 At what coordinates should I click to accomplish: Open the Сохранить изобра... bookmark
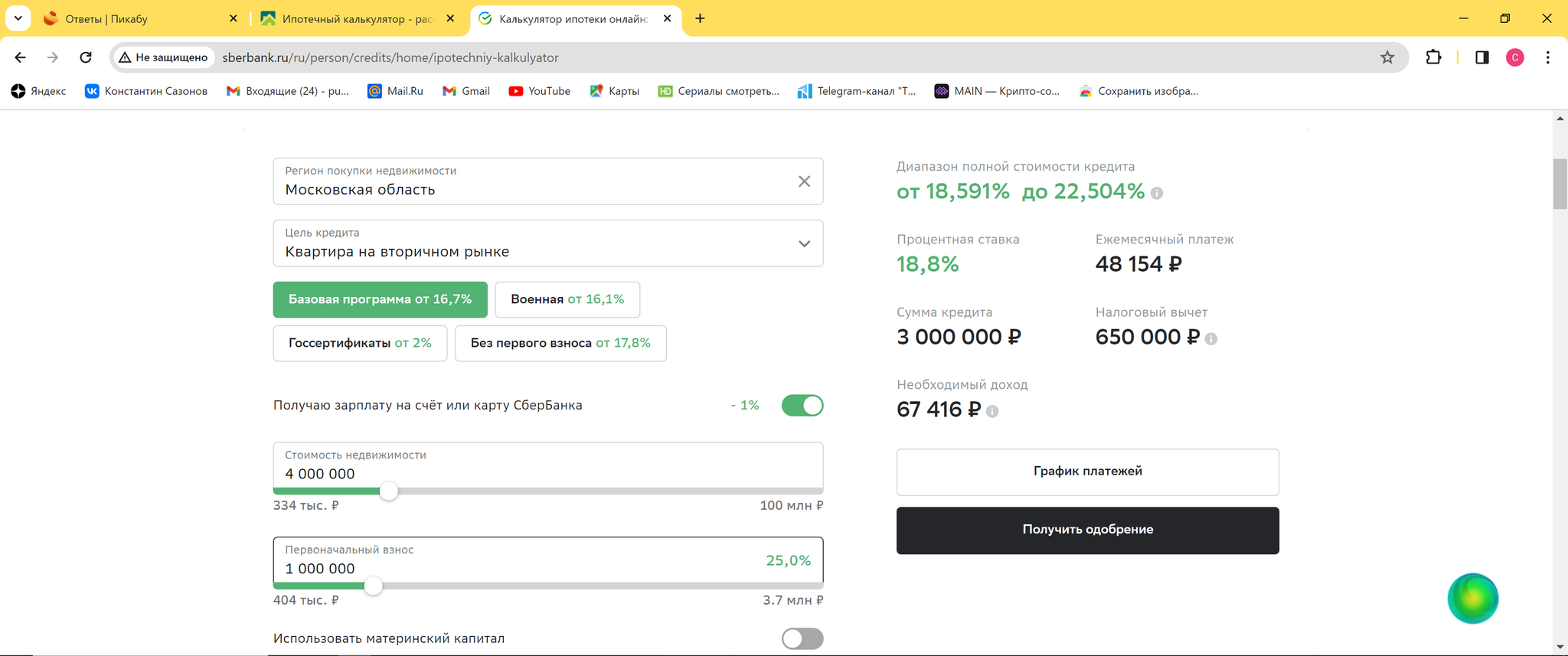click(x=1138, y=91)
